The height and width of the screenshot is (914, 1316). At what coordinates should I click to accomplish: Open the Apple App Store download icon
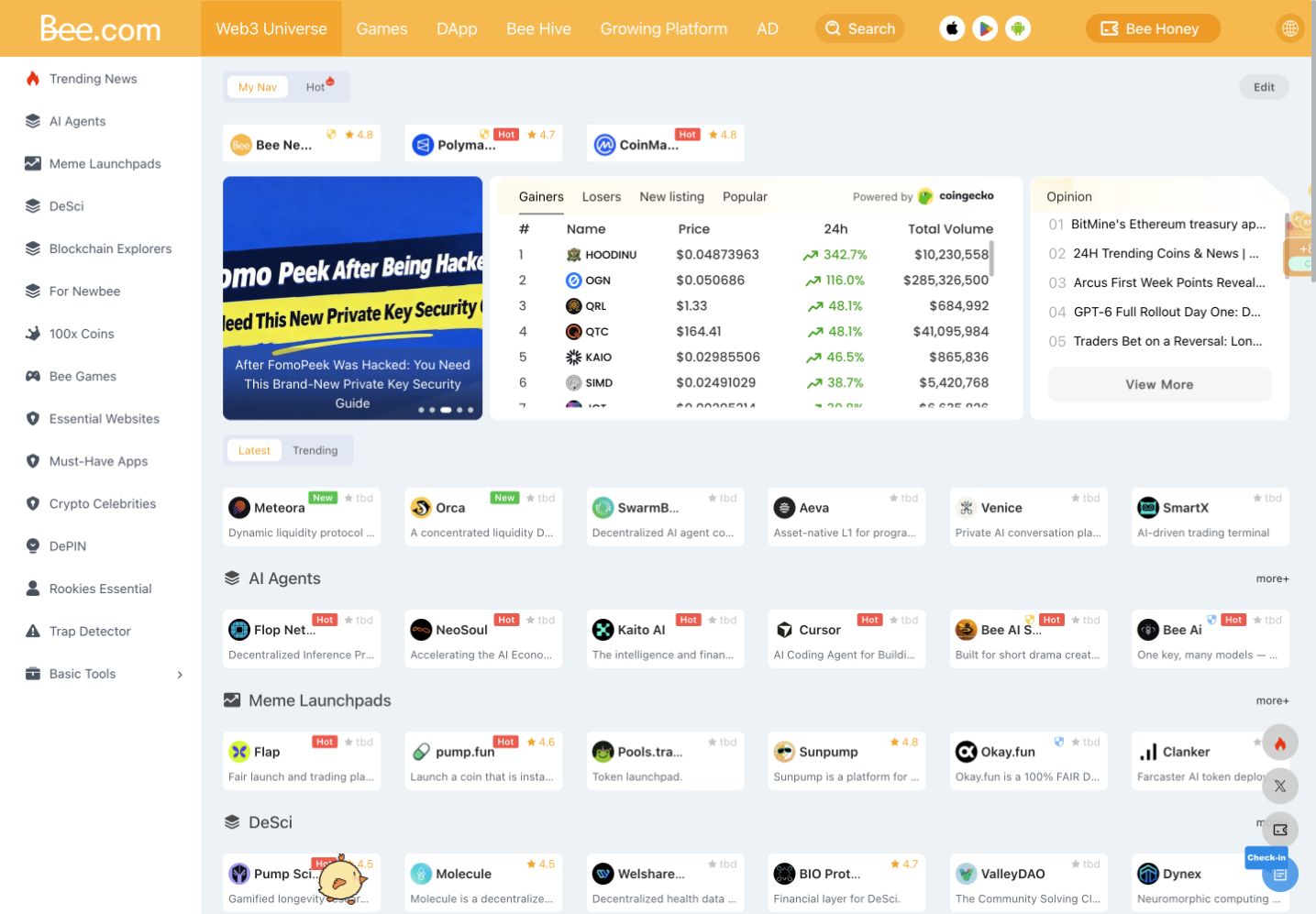[952, 28]
